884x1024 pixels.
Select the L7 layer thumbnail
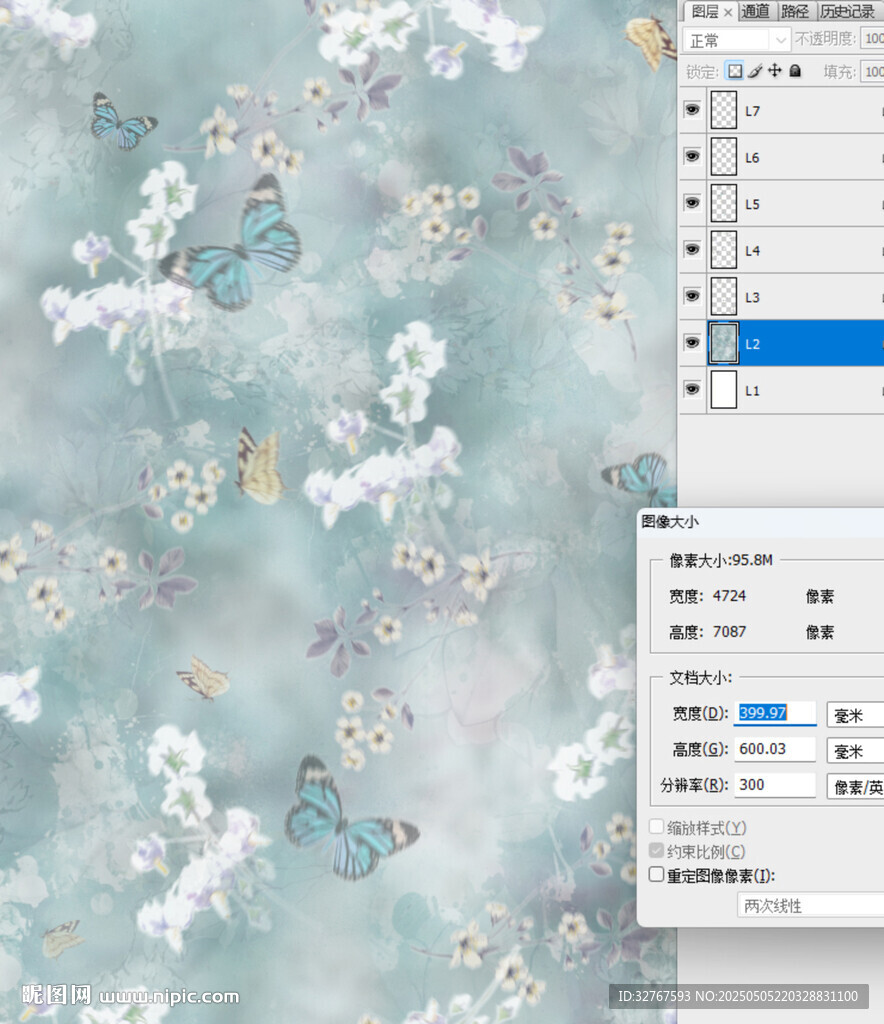point(723,111)
